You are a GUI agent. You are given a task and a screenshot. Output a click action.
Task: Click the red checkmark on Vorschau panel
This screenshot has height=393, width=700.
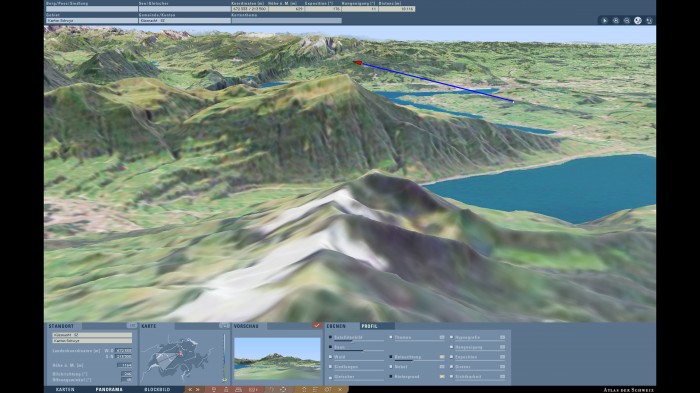click(317, 326)
